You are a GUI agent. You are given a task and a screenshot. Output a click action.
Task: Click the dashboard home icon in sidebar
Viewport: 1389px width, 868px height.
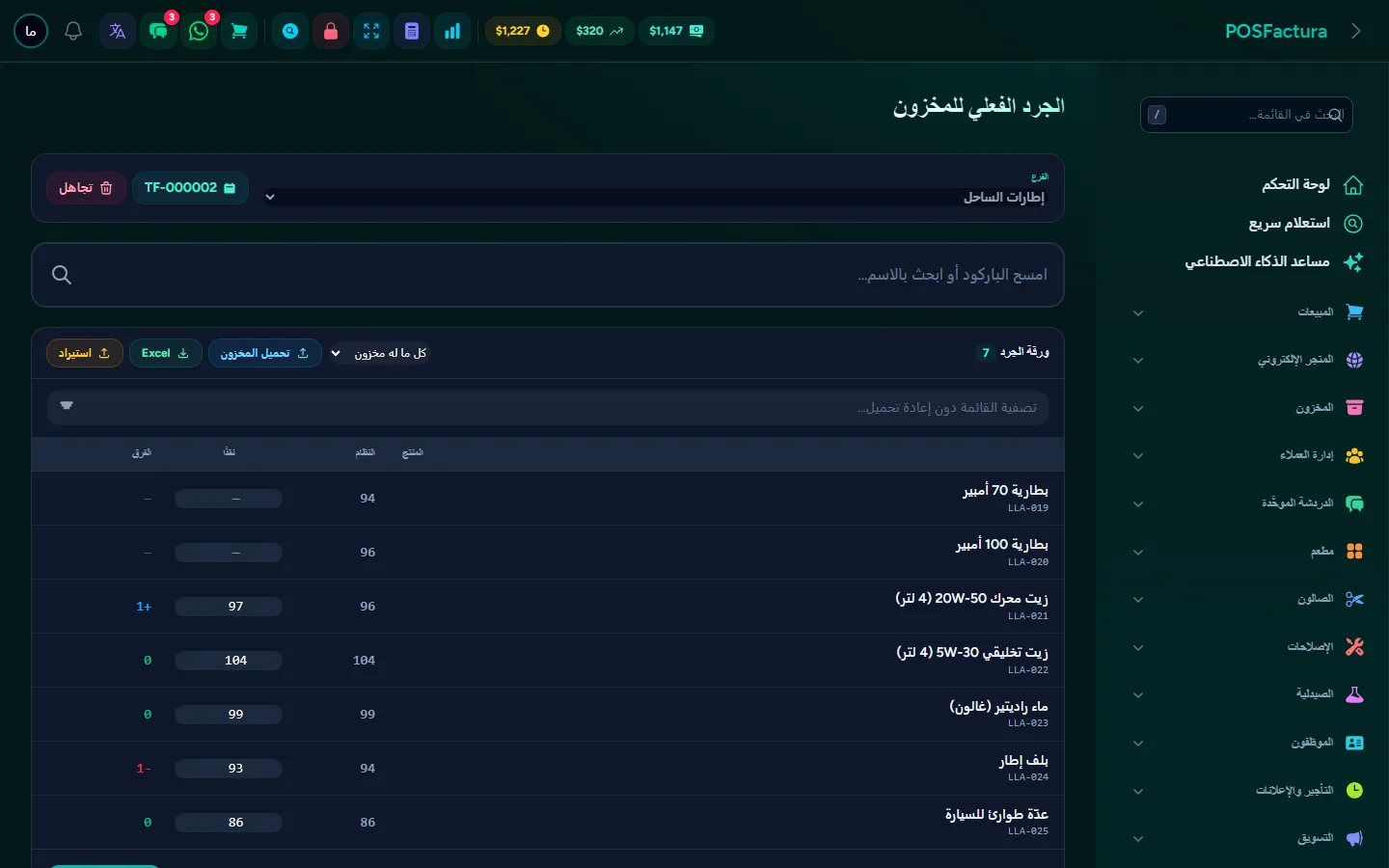tap(1353, 184)
